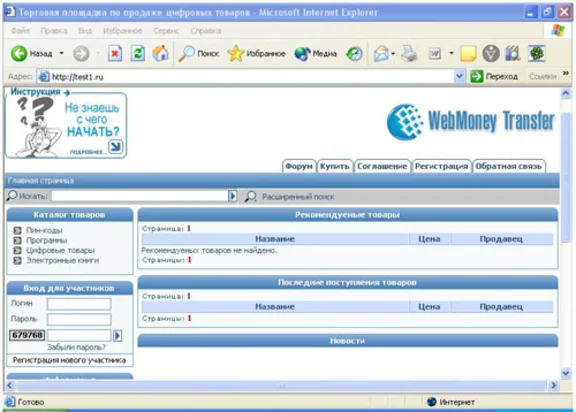Open the Mail button dropdown arrow

coord(393,54)
